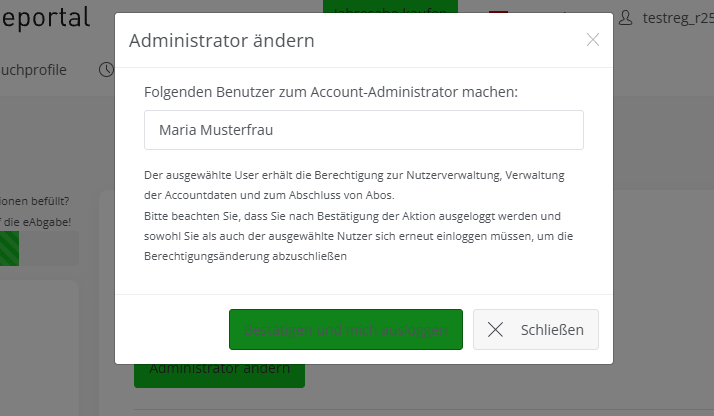Close the dialog via the header X icon
Image resolution: width=714 pixels, height=416 pixels.
coord(593,40)
